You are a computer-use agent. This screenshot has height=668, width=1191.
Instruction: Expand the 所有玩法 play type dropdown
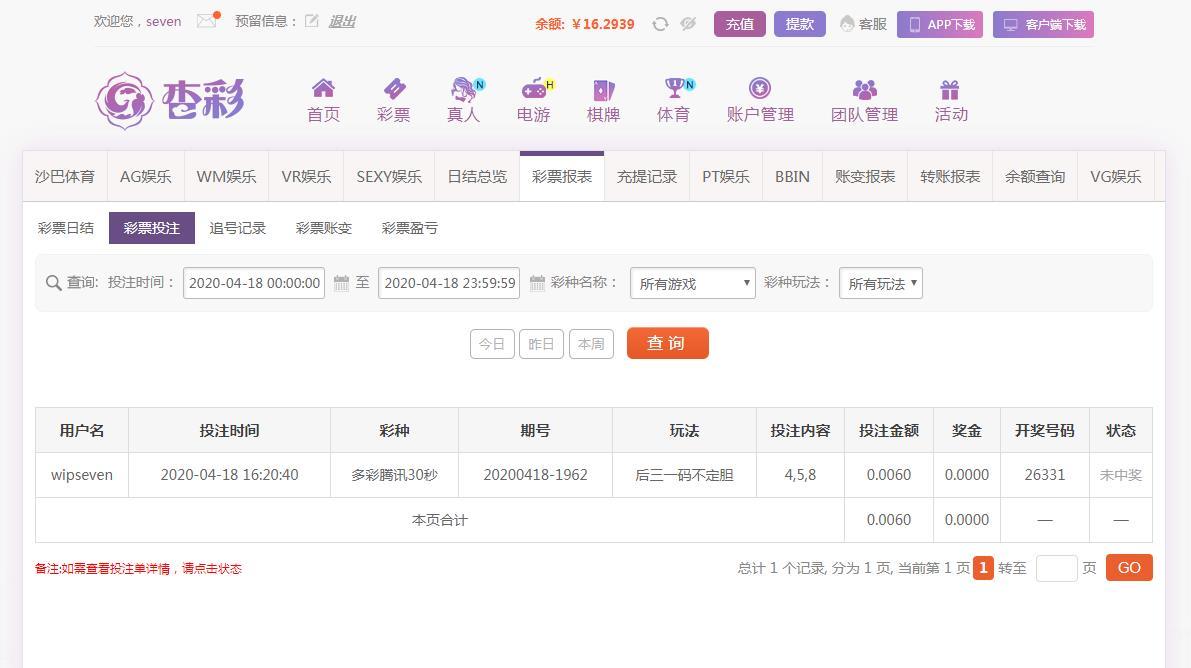pyautogui.click(x=880, y=283)
